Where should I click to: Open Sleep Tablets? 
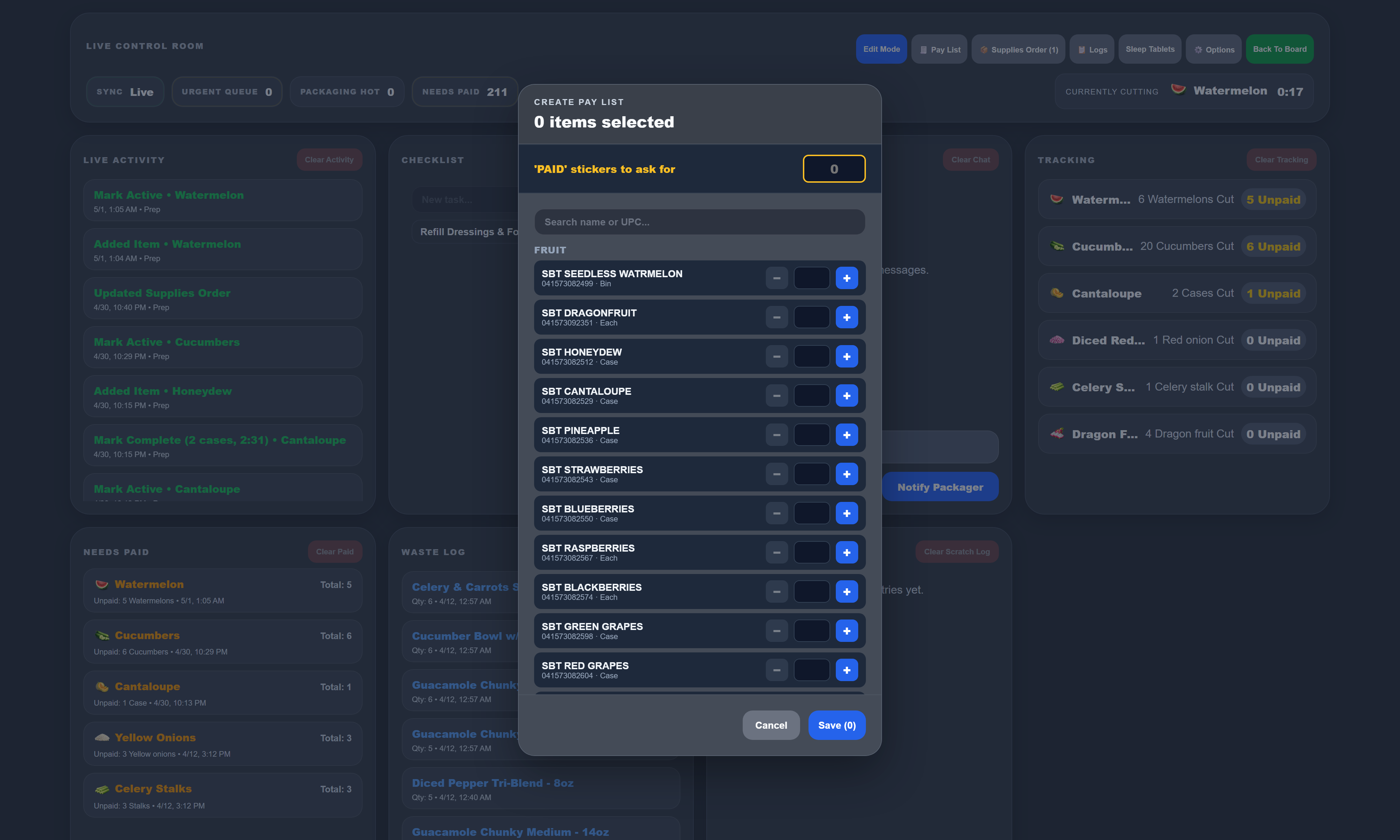point(1150,49)
